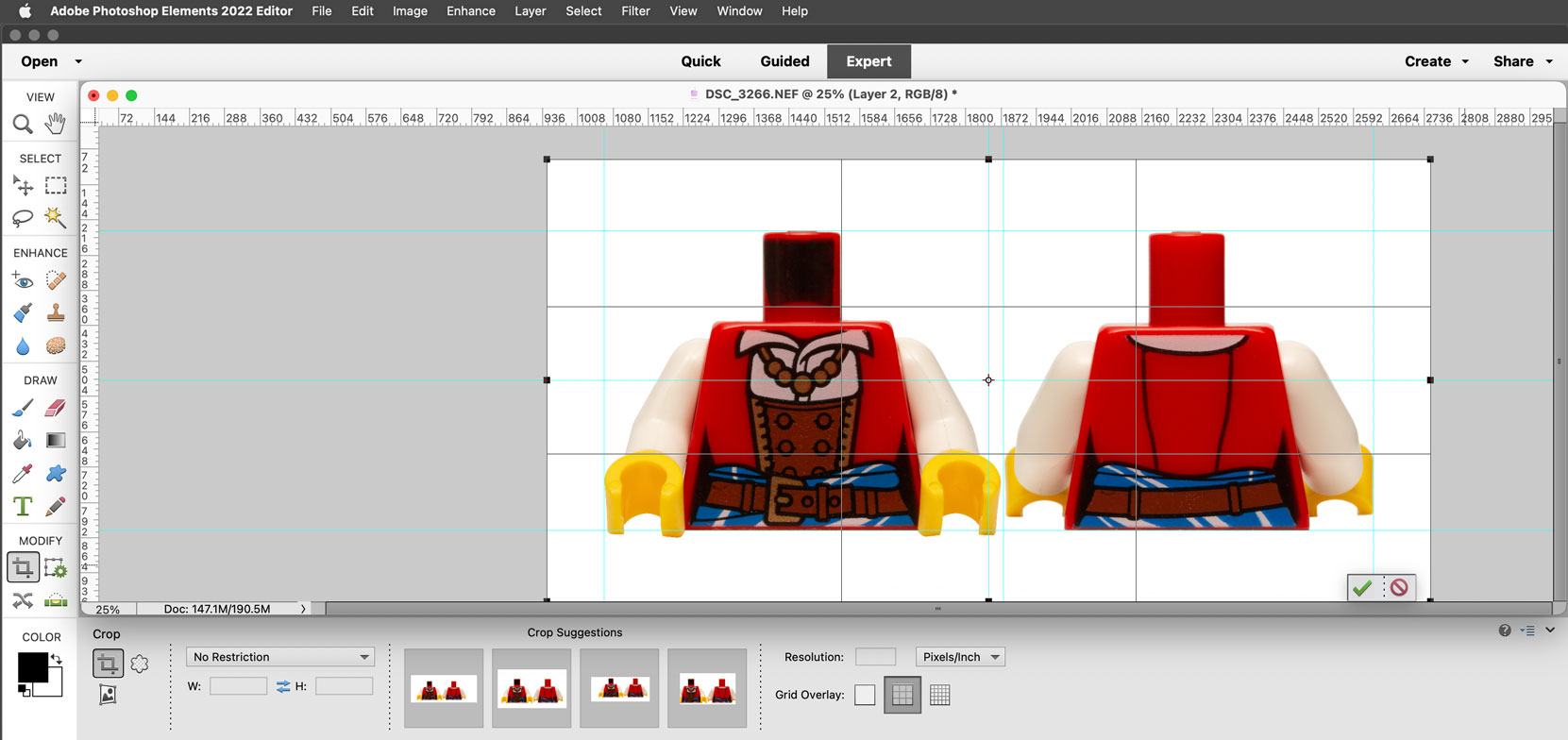Select the Recompose tool

56,568
